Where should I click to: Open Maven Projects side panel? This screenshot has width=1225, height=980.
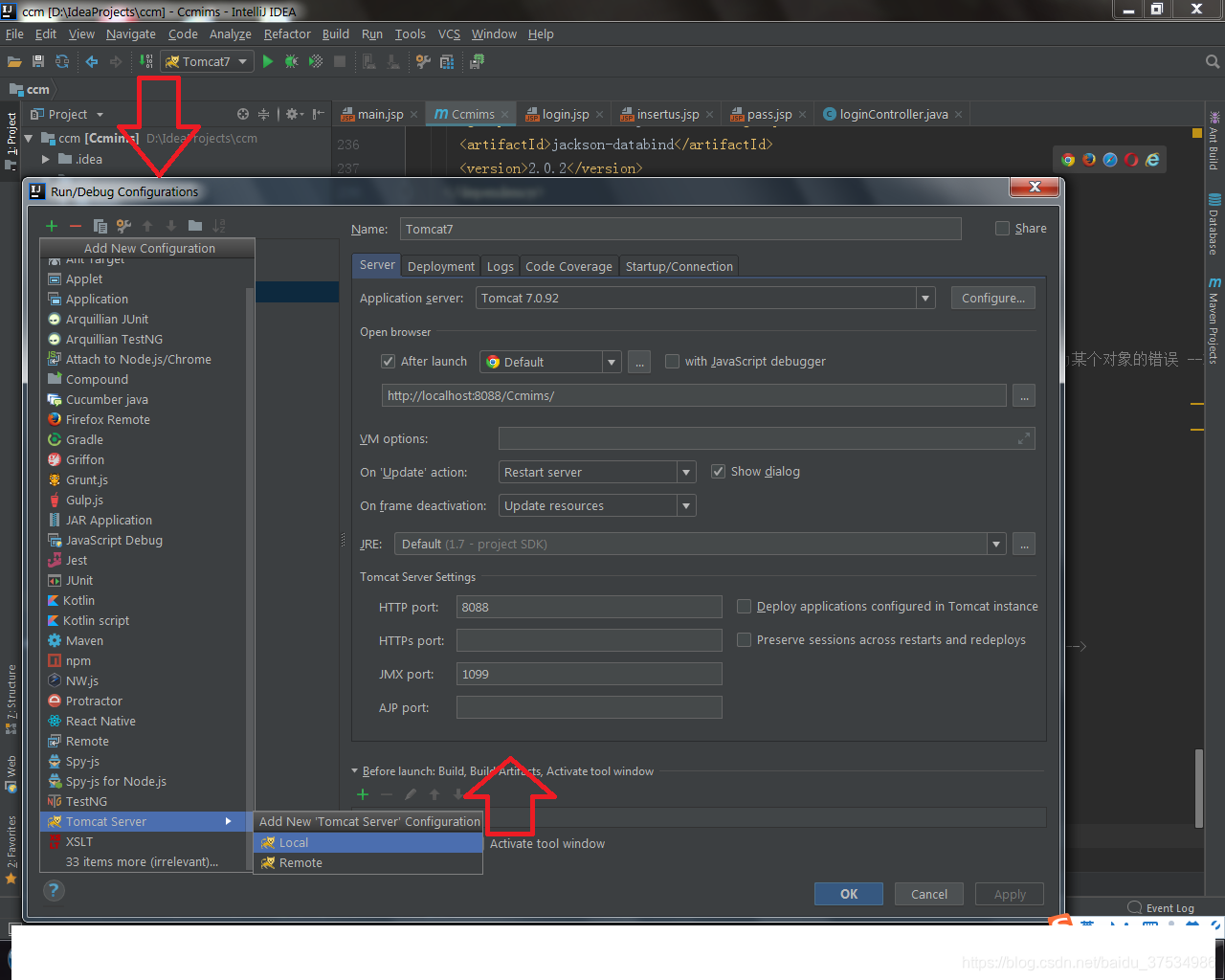pyautogui.click(x=1214, y=322)
